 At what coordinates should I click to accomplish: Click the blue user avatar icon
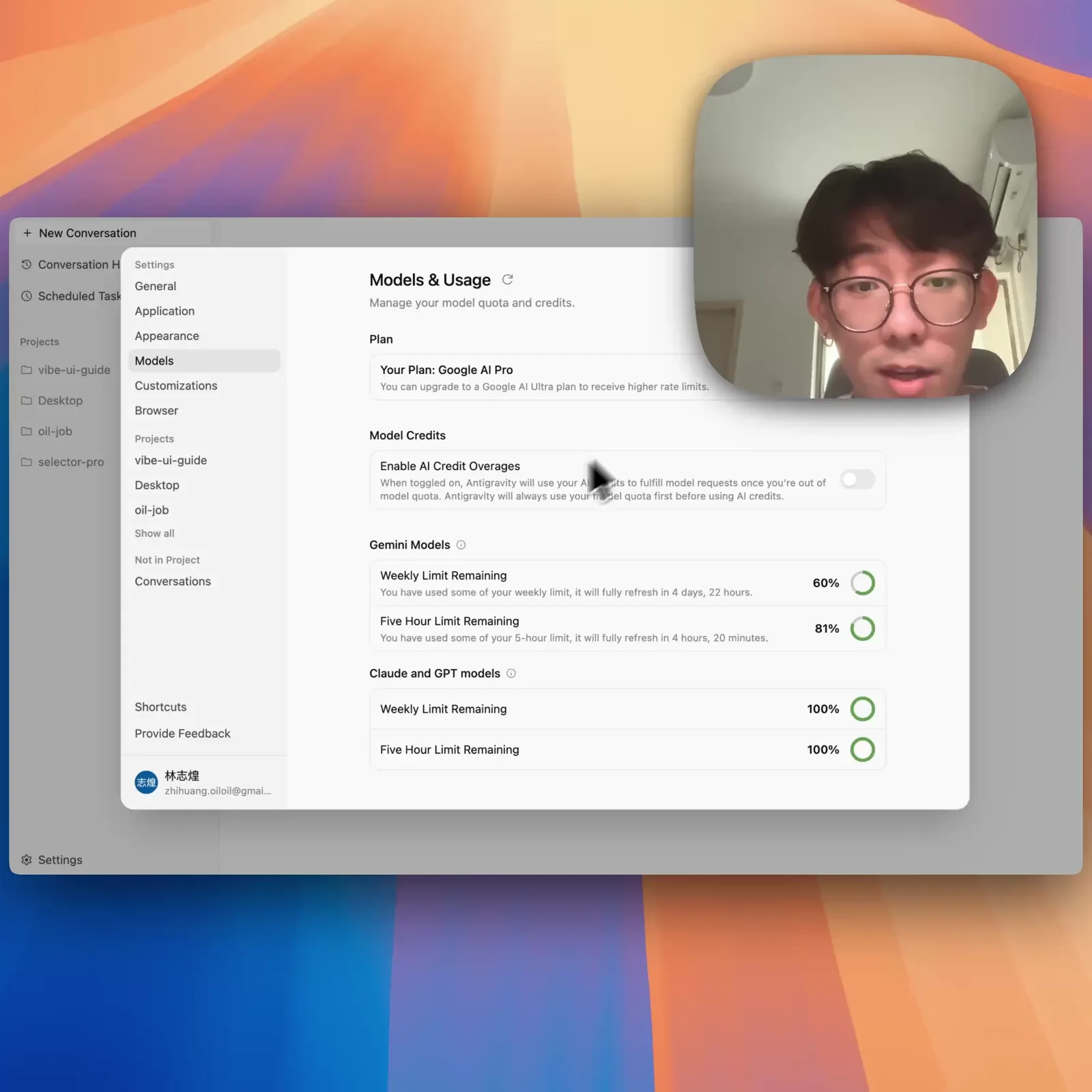[146, 783]
